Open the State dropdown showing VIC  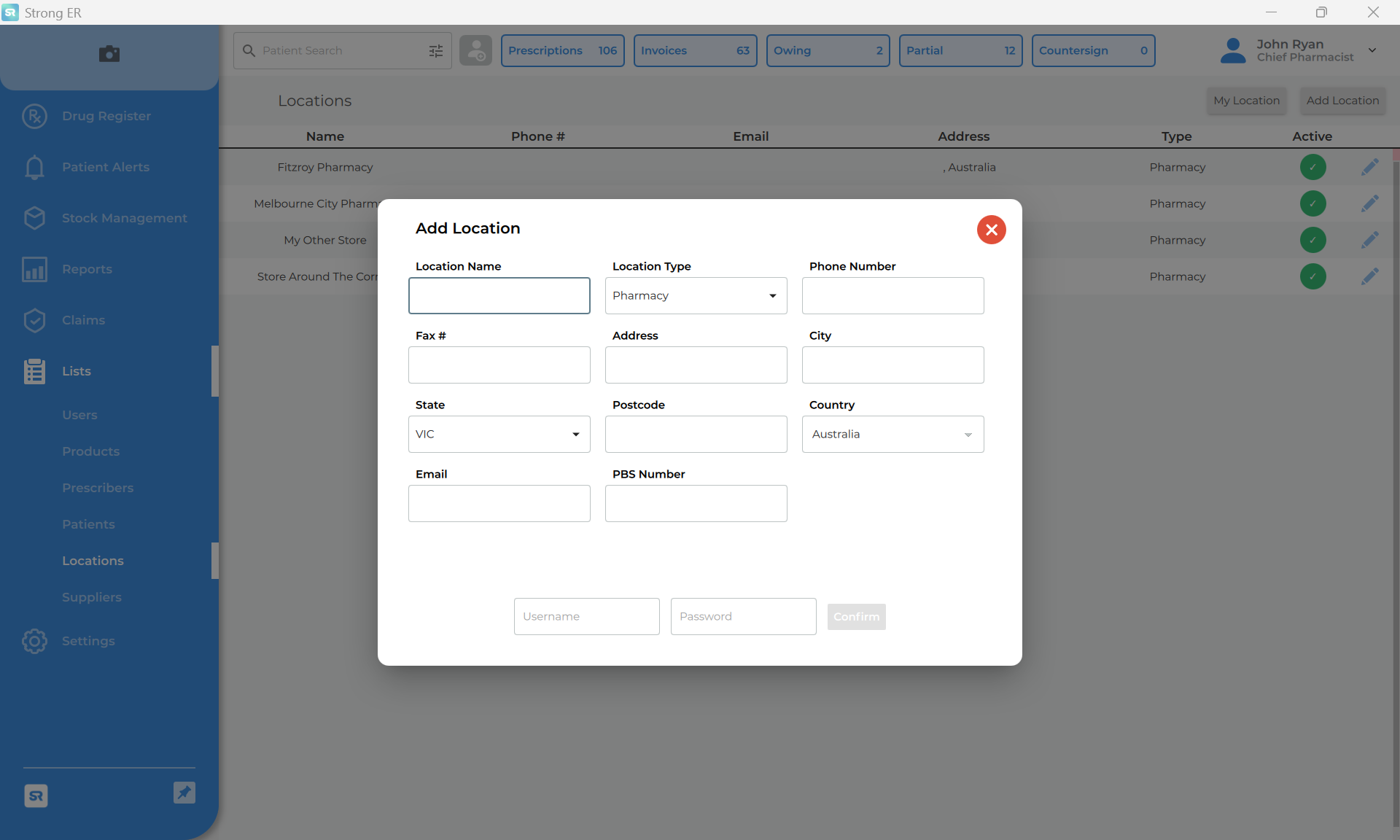click(499, 434)
